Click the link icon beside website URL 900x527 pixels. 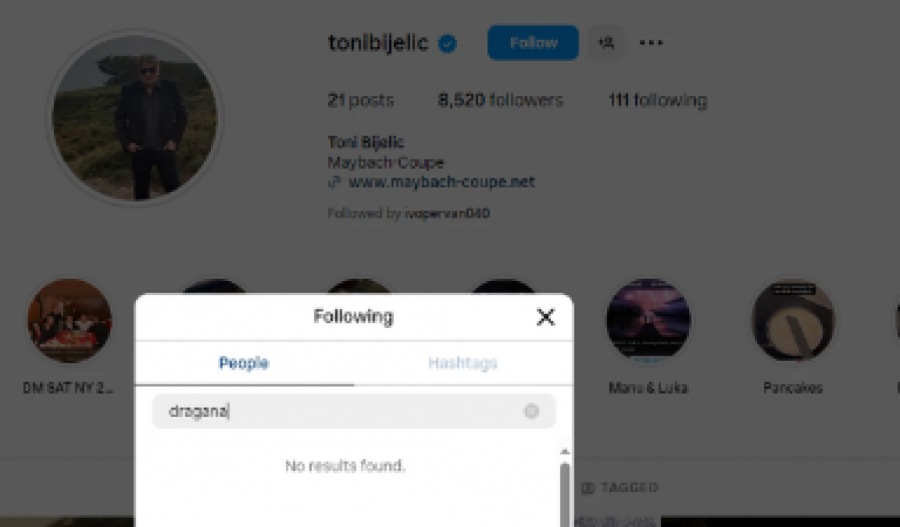[x=334, y=182]
